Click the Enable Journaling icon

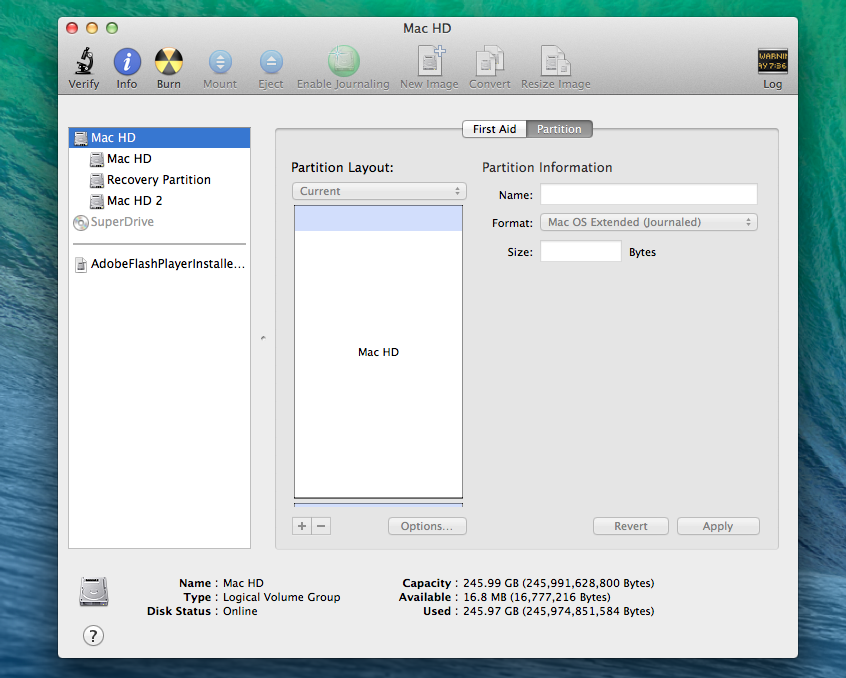tap(343, 61)
